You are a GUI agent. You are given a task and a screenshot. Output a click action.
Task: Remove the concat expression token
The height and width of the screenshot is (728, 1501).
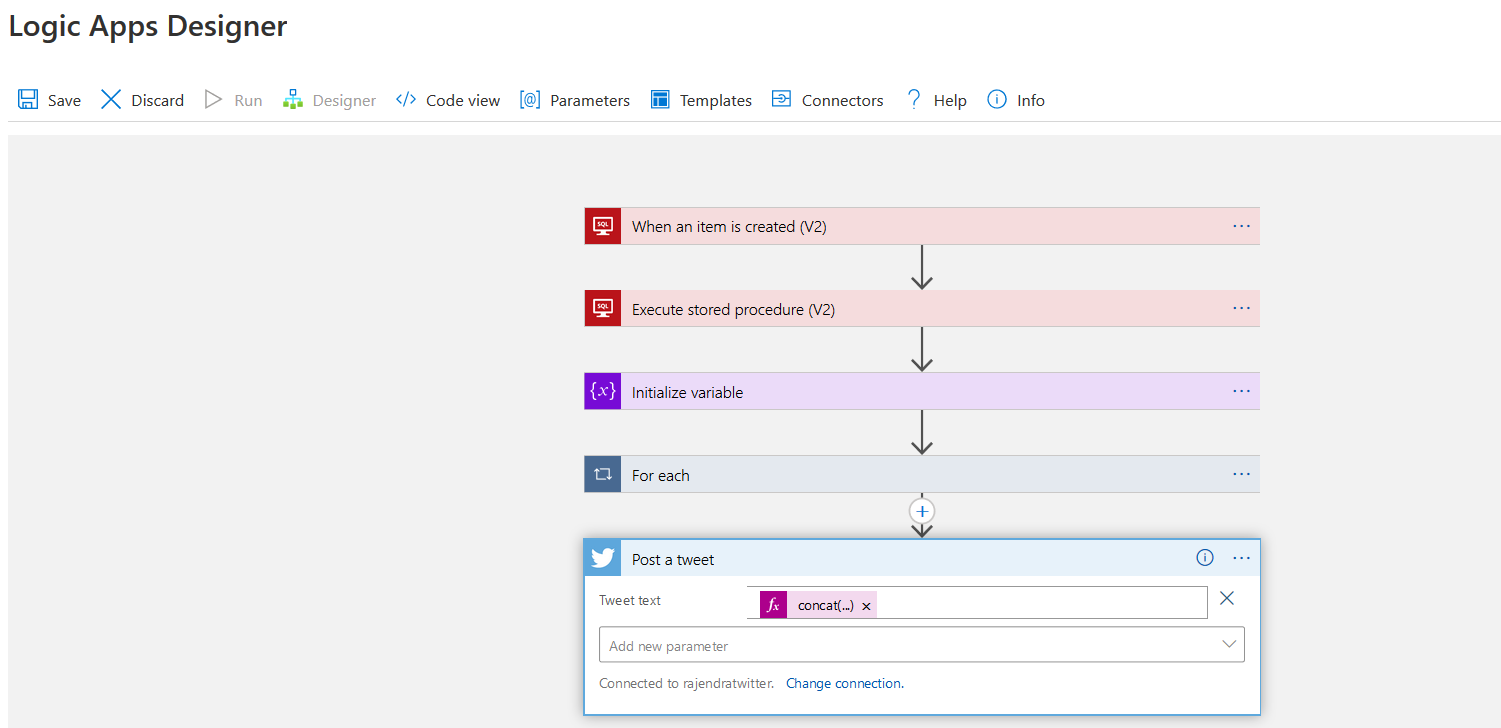866,606
